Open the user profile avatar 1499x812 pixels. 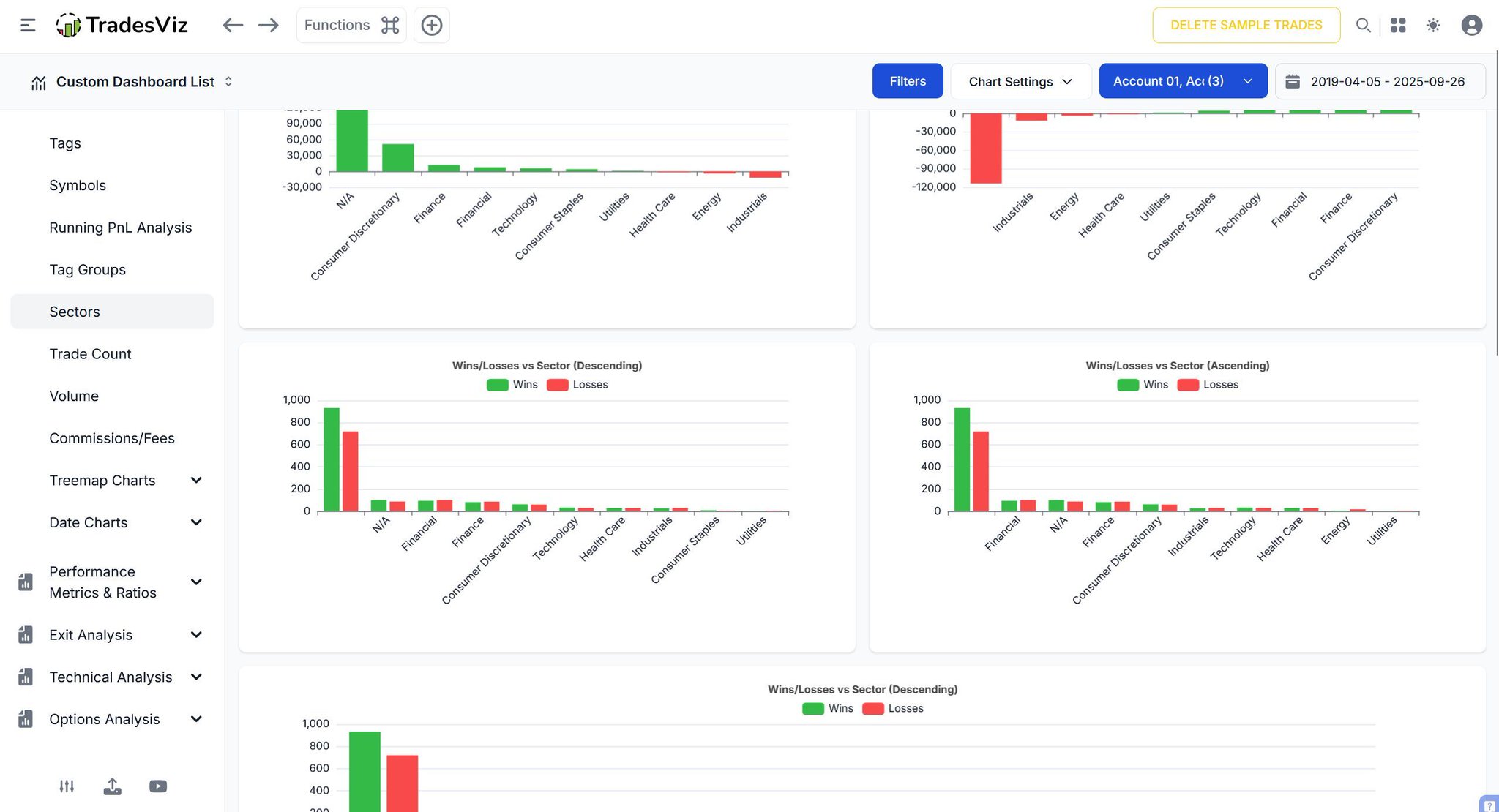[x=1471, y=25]
